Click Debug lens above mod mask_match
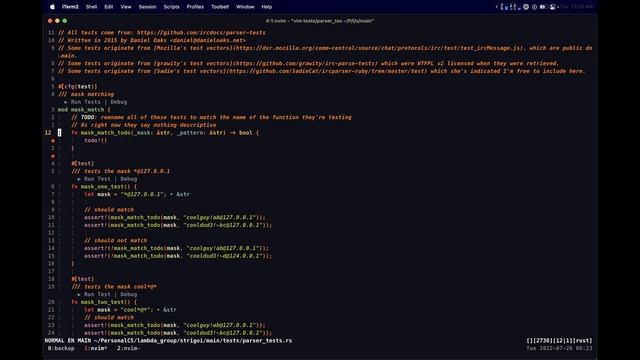Screen dimensions: 640x360 (x=119, y=102)
